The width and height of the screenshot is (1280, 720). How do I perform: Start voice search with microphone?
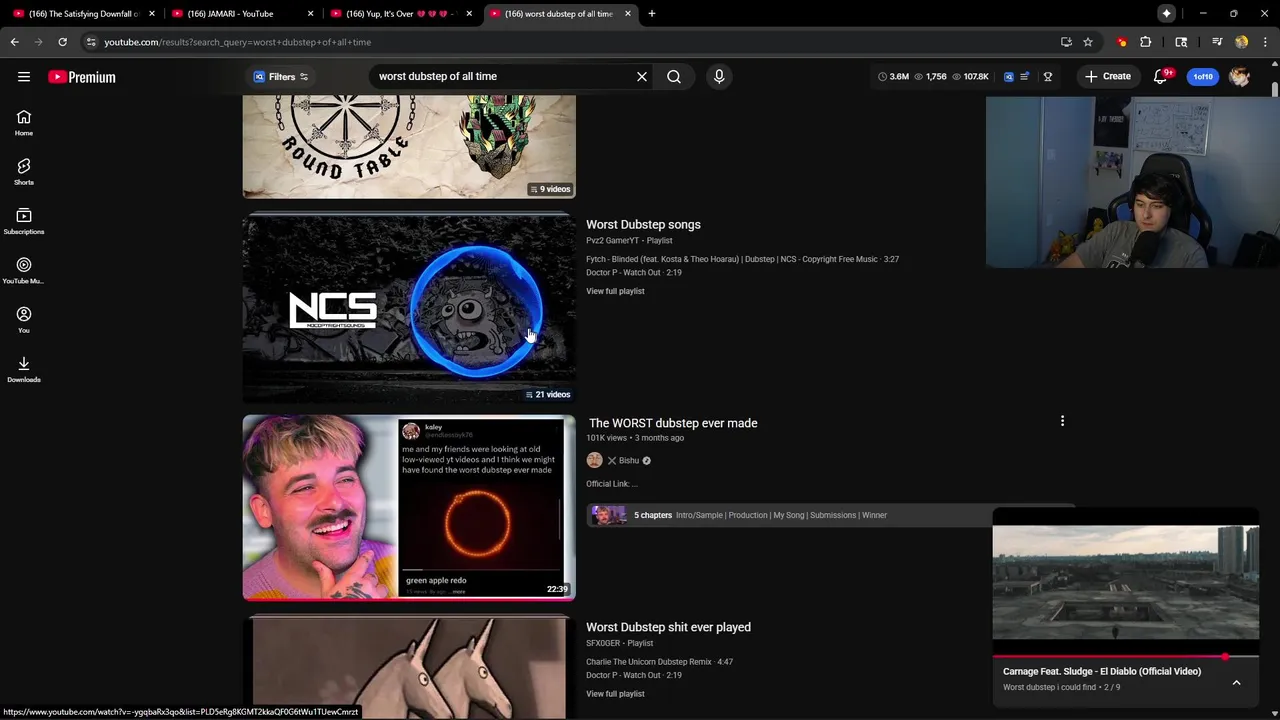pos(719,76)
